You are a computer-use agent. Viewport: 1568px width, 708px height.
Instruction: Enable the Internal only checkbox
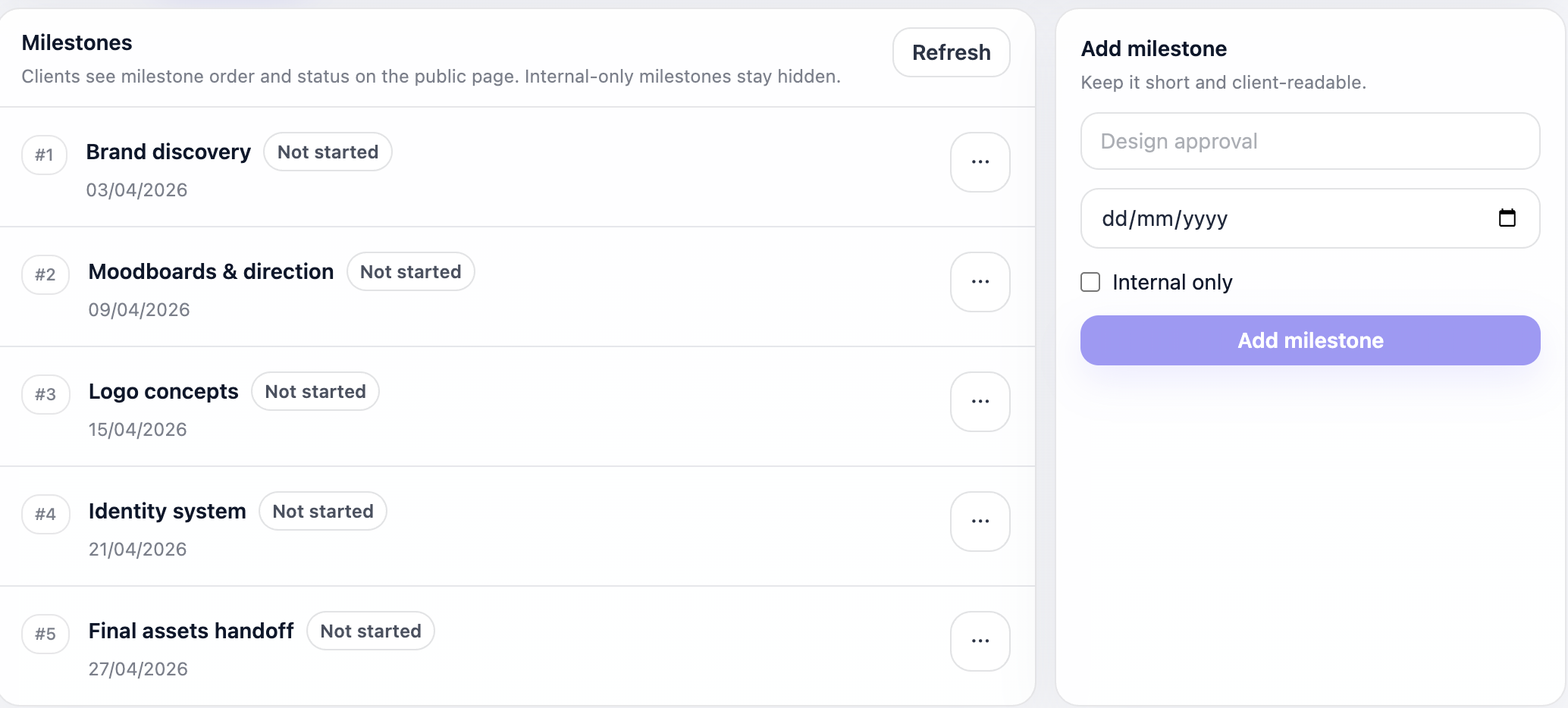[x=1090, y=282]
